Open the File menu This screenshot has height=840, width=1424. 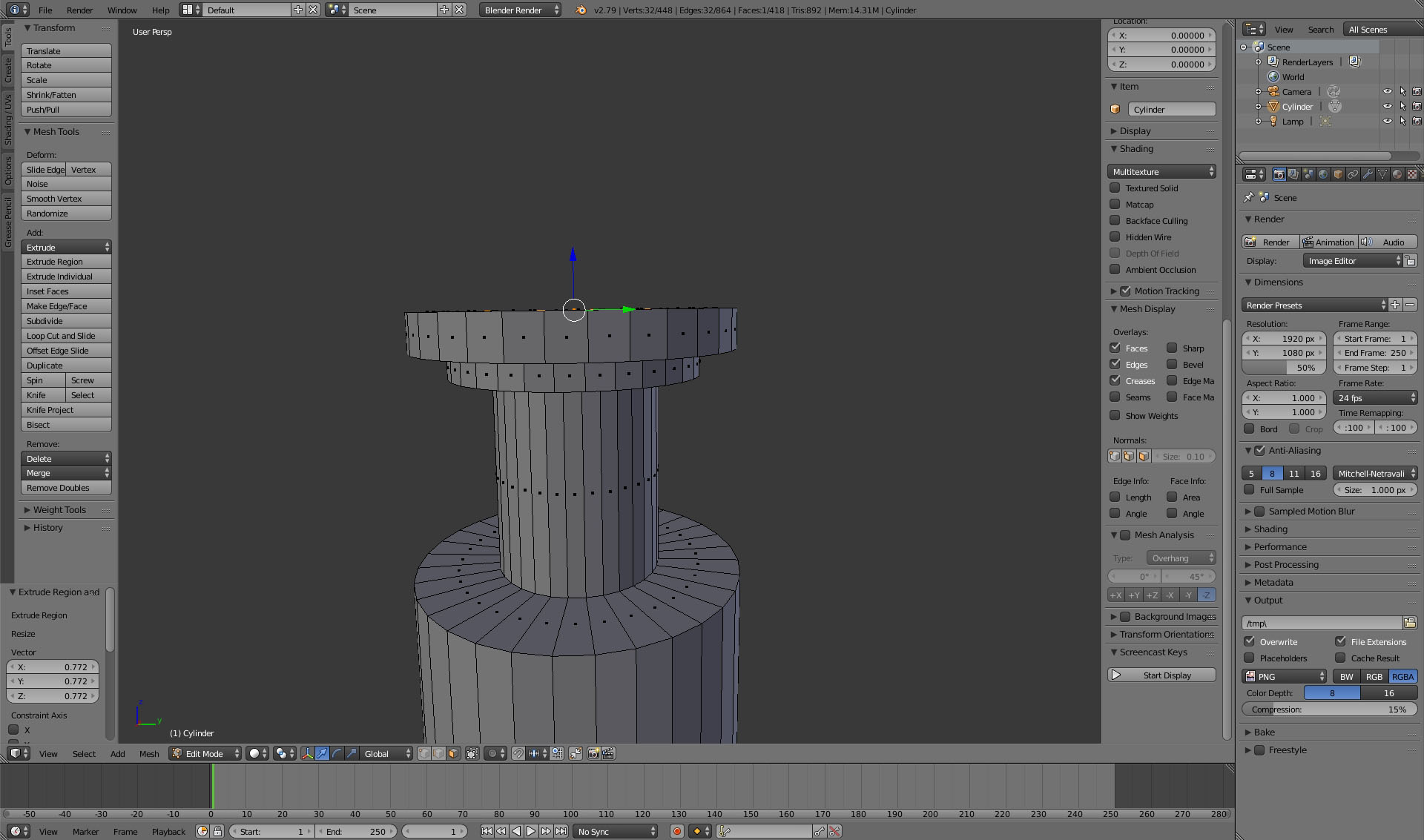(45, 10)
